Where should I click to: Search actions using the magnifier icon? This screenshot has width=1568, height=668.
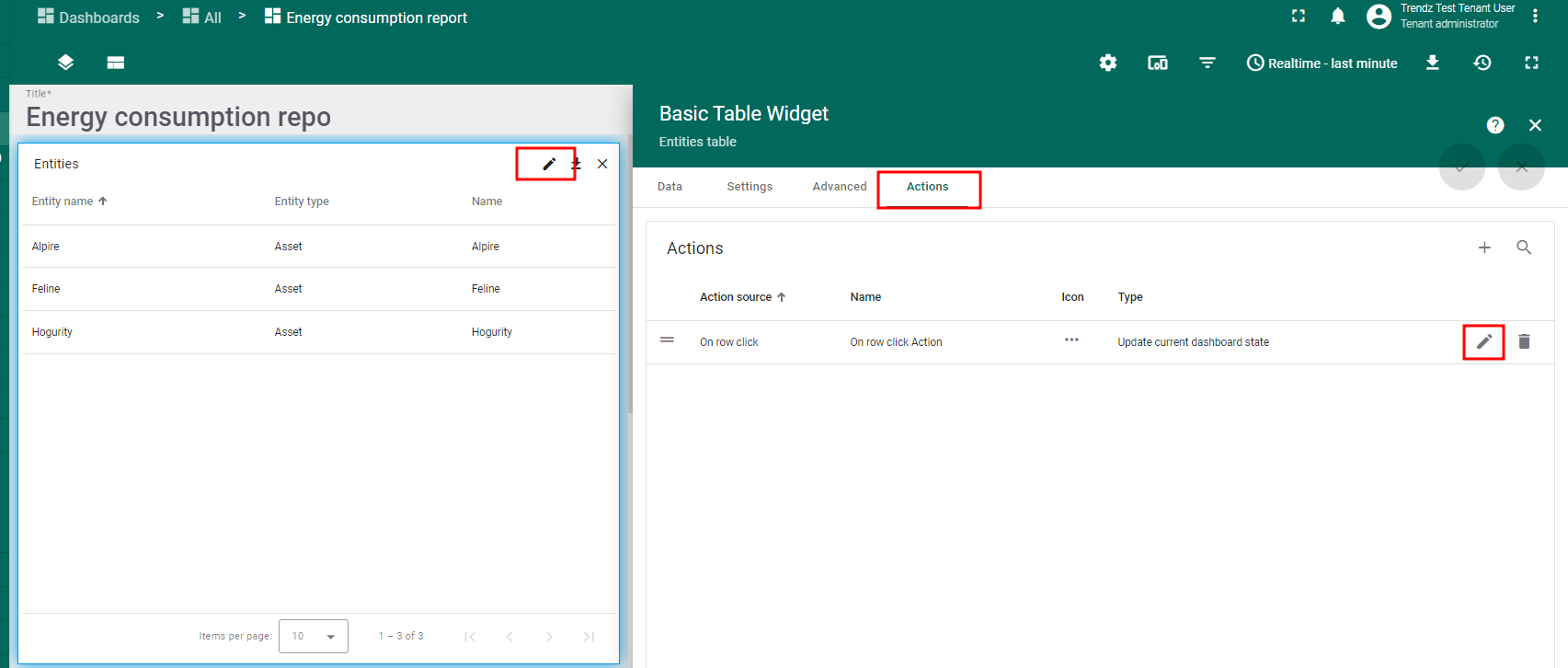pos(1524,248)
